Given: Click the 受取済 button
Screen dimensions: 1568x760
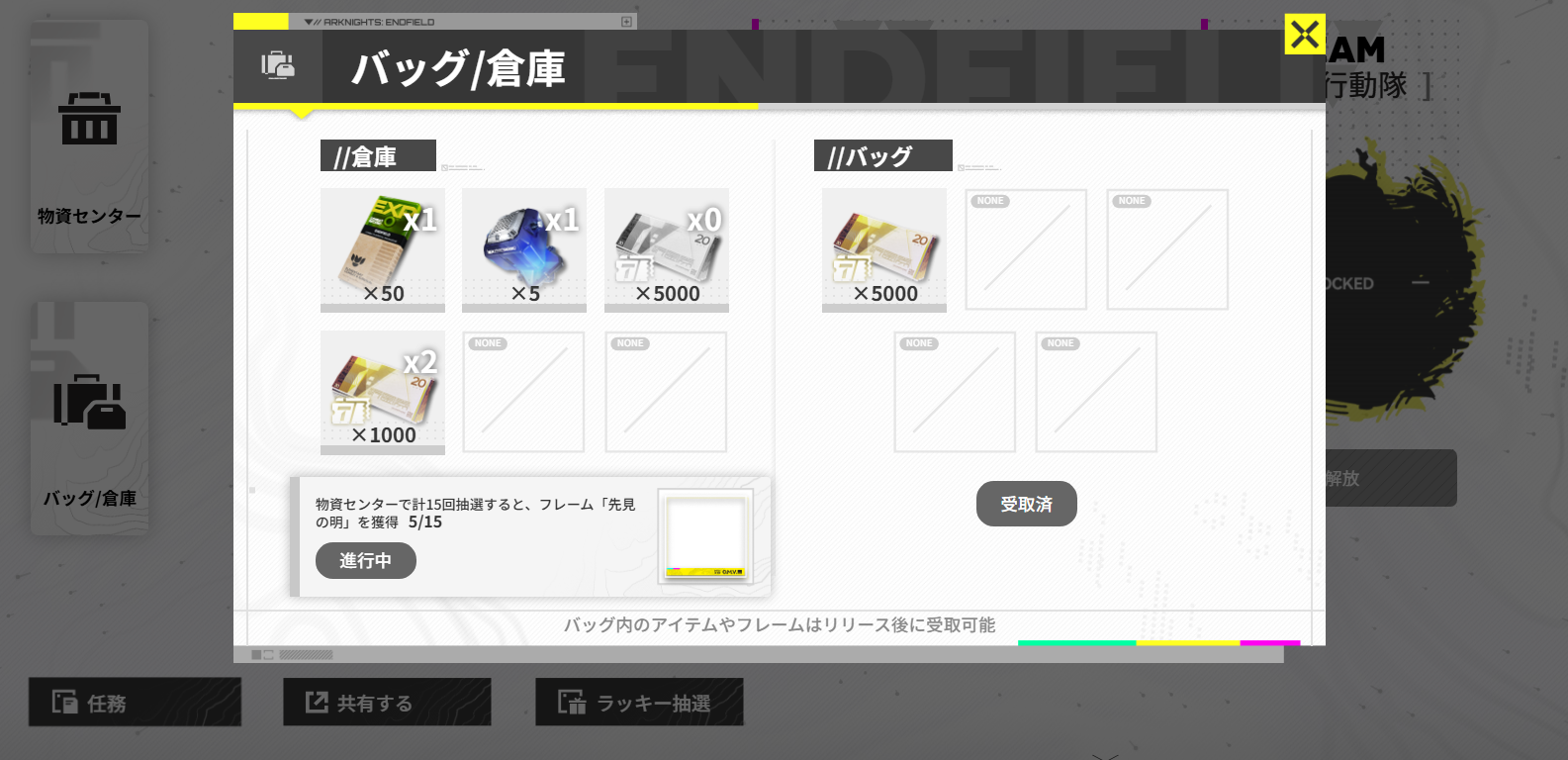Looking at the screenshot, I should pyautogui.click(x=1027, y=504).
